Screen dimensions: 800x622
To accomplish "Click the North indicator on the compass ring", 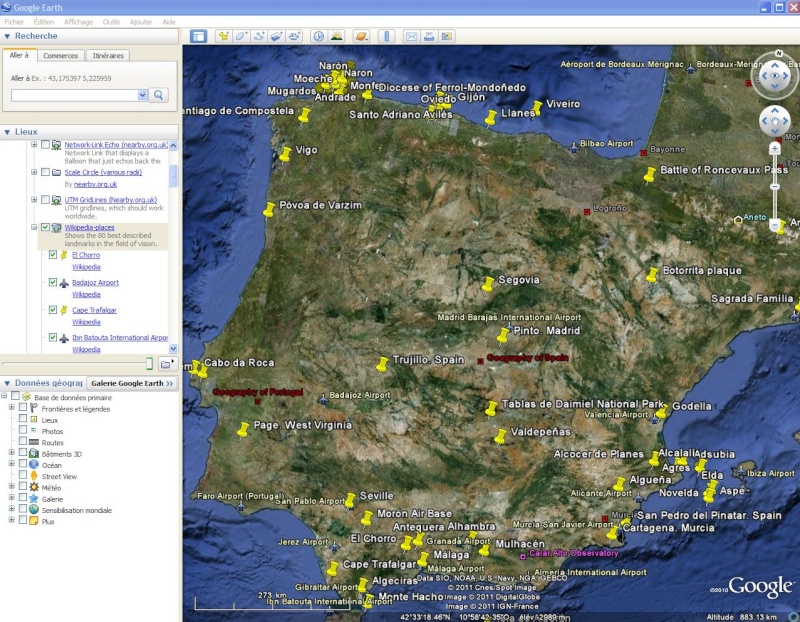I will point(779,53).
